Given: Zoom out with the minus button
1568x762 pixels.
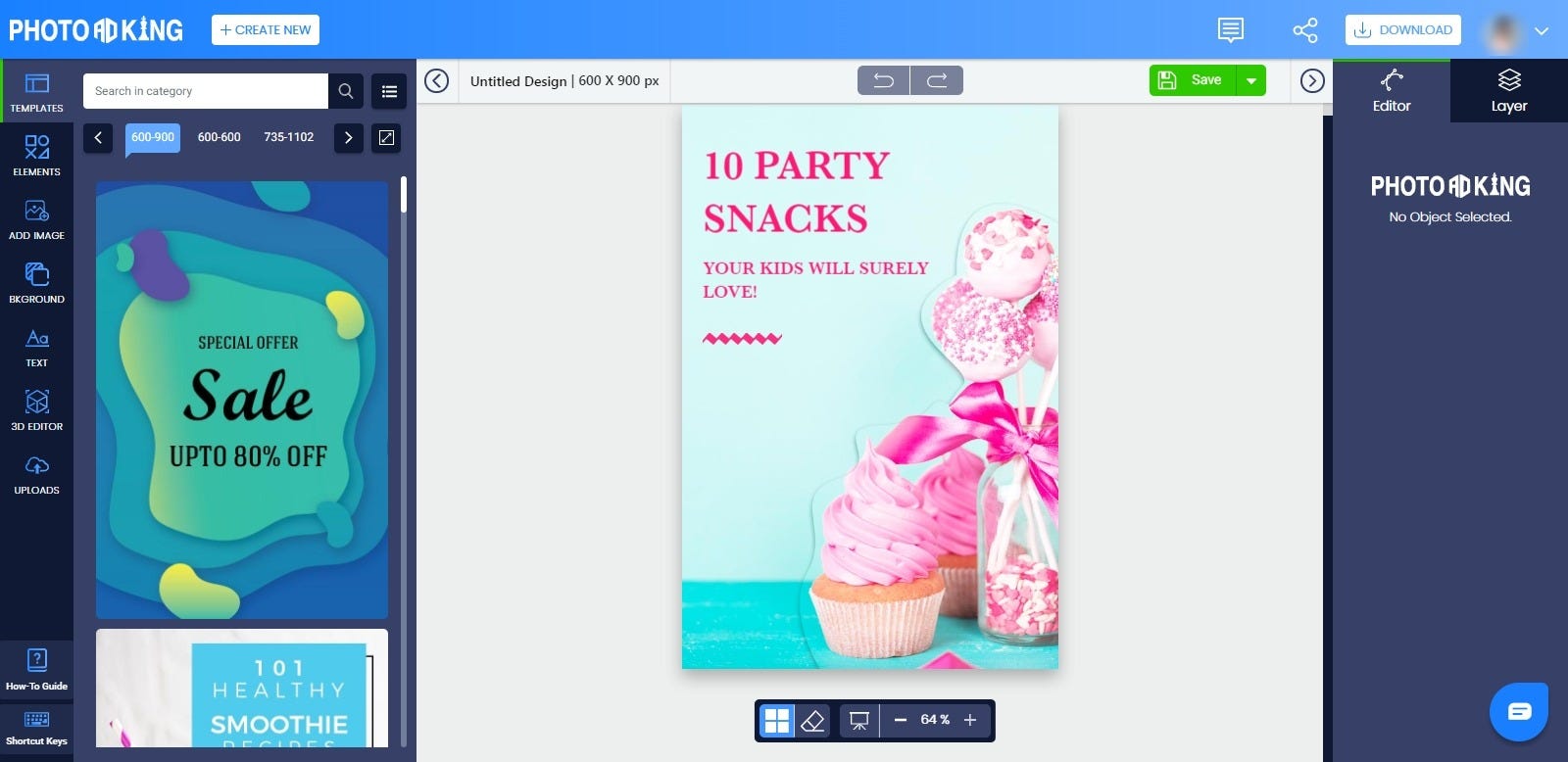Looking at the screenshot, I should coord(901,720).
